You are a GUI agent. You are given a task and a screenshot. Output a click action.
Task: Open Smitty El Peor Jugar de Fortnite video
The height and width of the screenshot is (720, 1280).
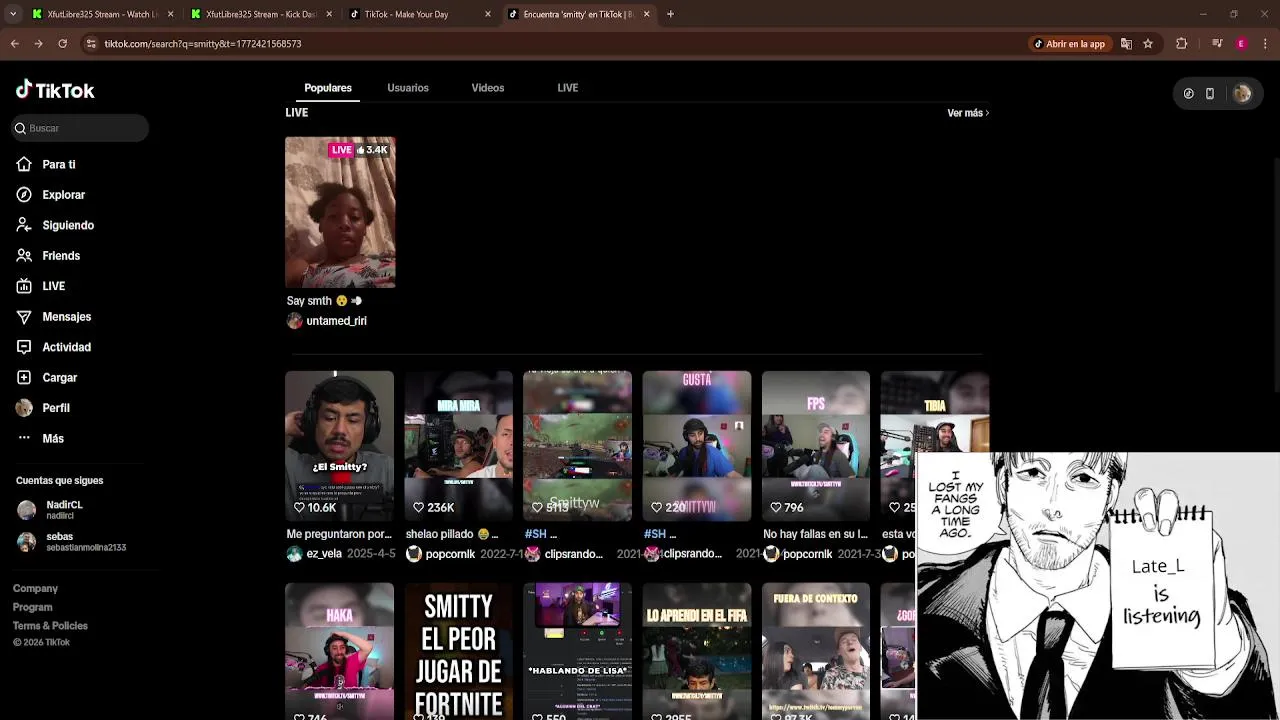pos(459,651)
